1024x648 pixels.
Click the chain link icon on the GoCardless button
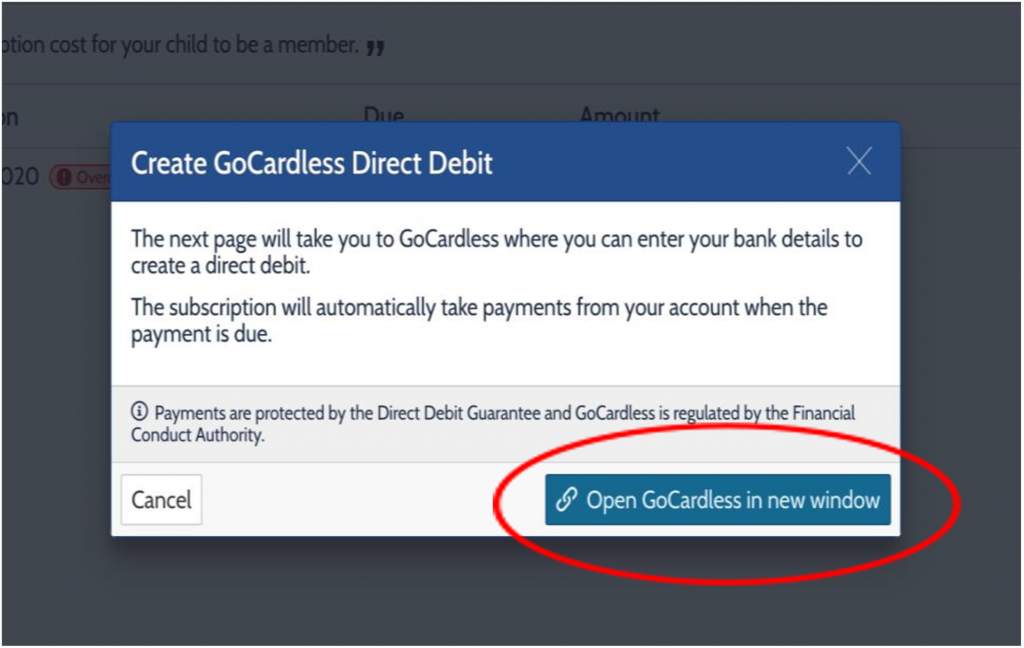[566, 500]
